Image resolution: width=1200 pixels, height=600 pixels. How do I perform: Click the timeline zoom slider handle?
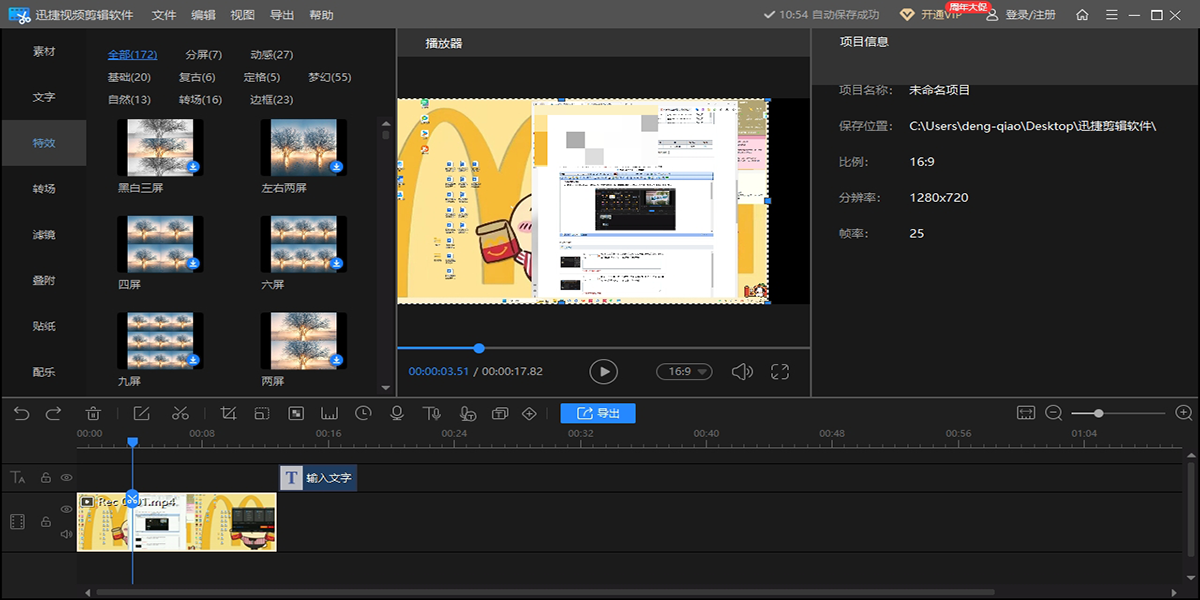point(1098,413)
